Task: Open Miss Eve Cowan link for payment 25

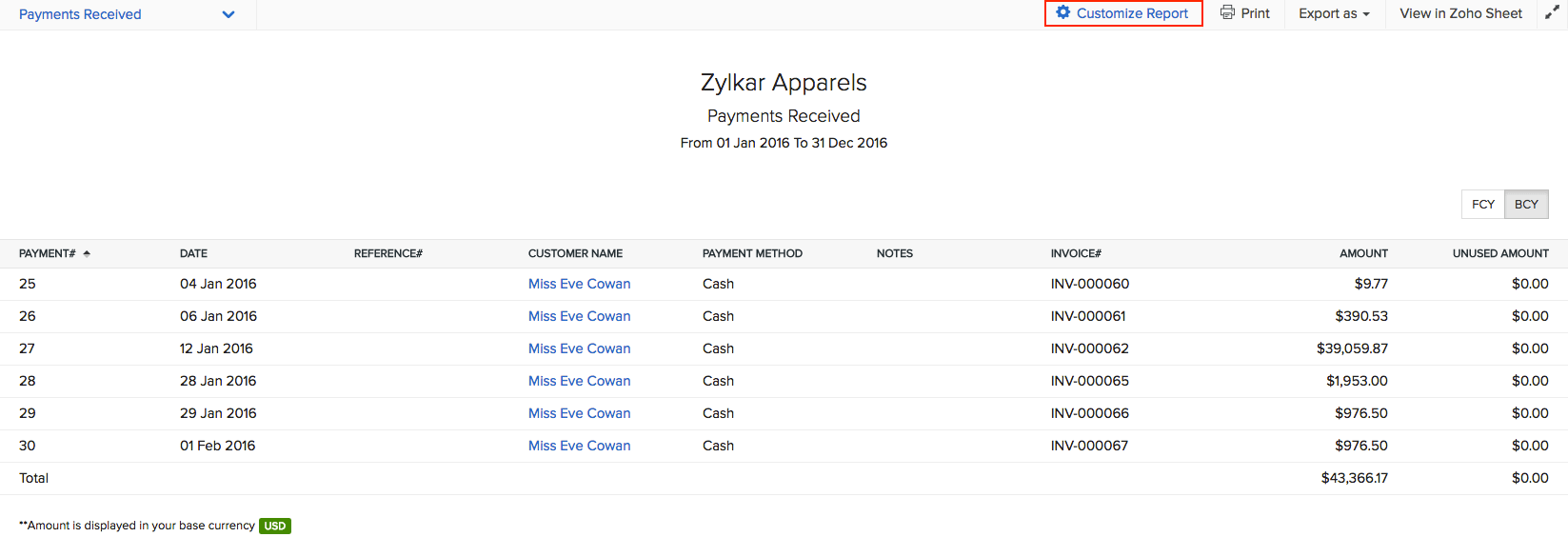Action: pyautogui.click(x=579, y=284)
